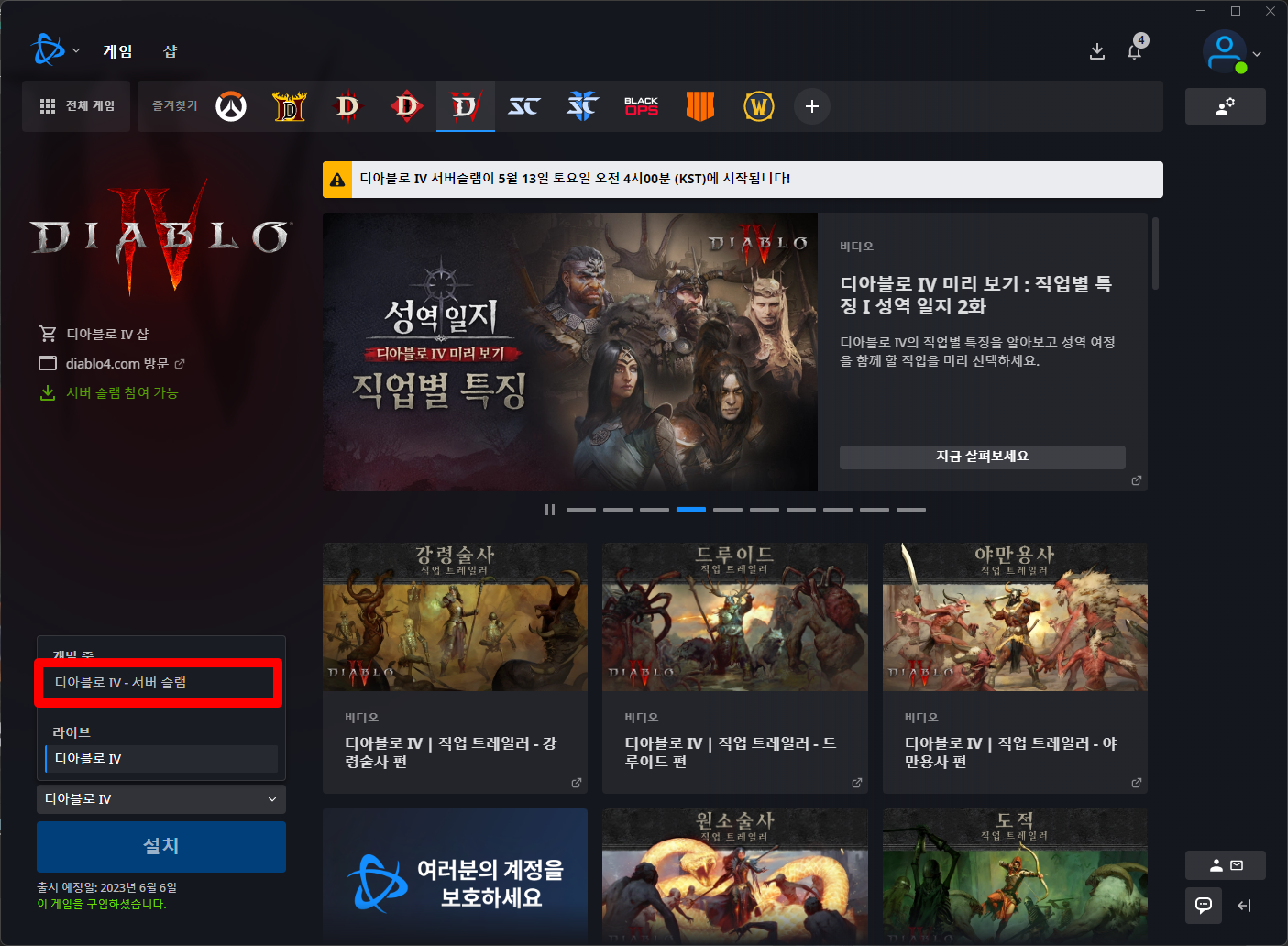Click external link icon on 야만용사 card
Screen dimensions: 1288x946
pyautogui.click(x=1137, y=783)
